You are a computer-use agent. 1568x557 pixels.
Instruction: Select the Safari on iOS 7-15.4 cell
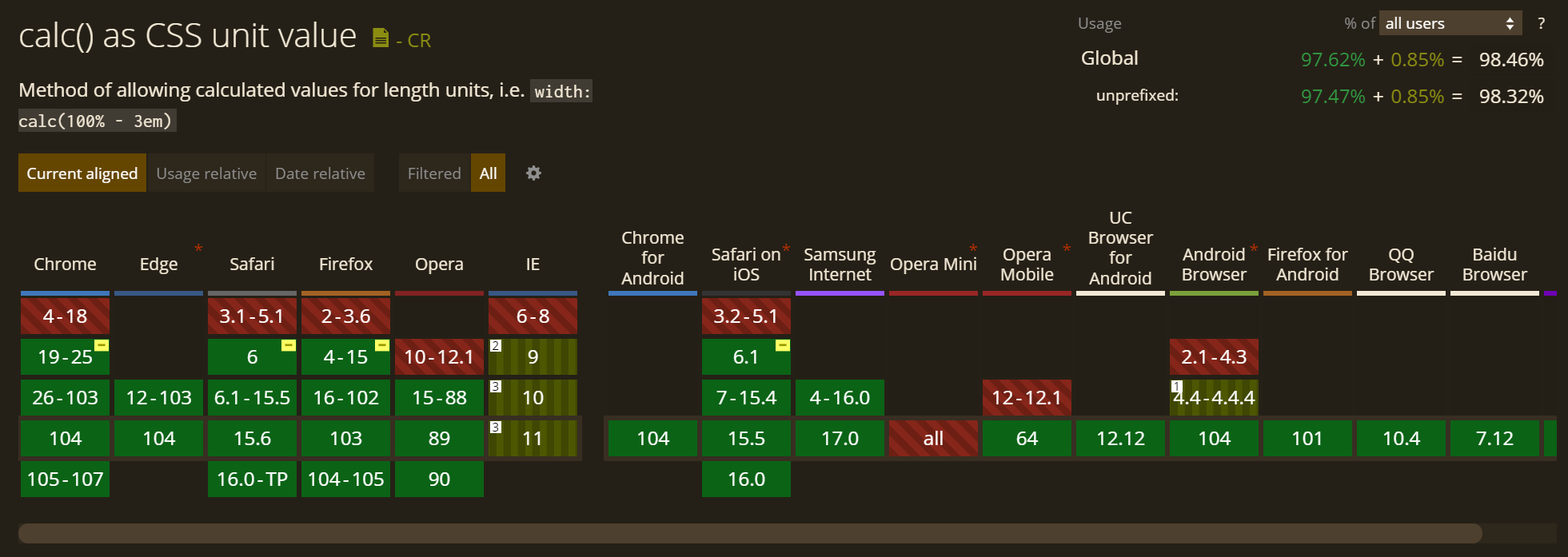(746, 397)
